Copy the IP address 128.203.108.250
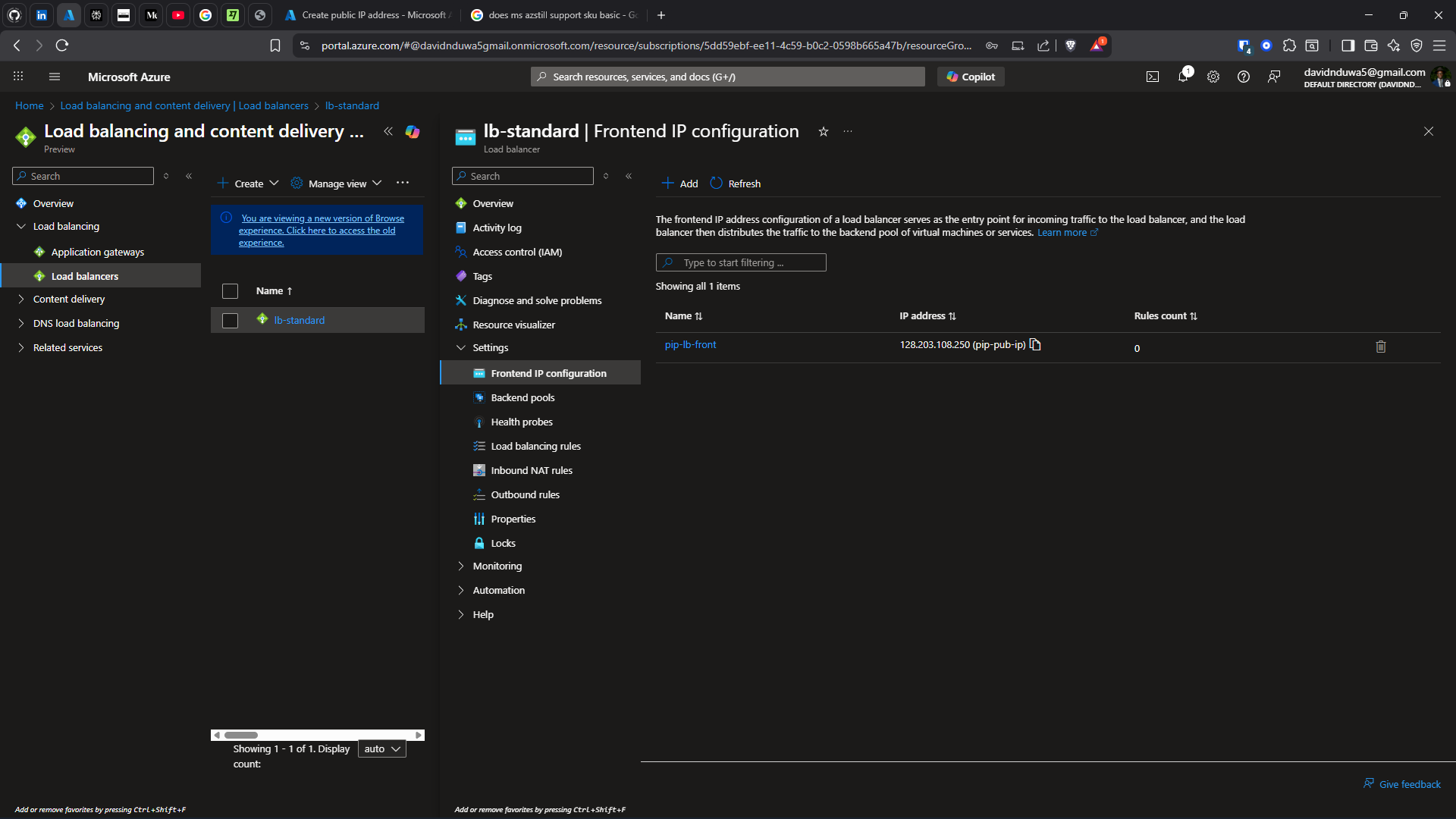The width and height of the screenshot is (1456, 819). point(1035,345)
